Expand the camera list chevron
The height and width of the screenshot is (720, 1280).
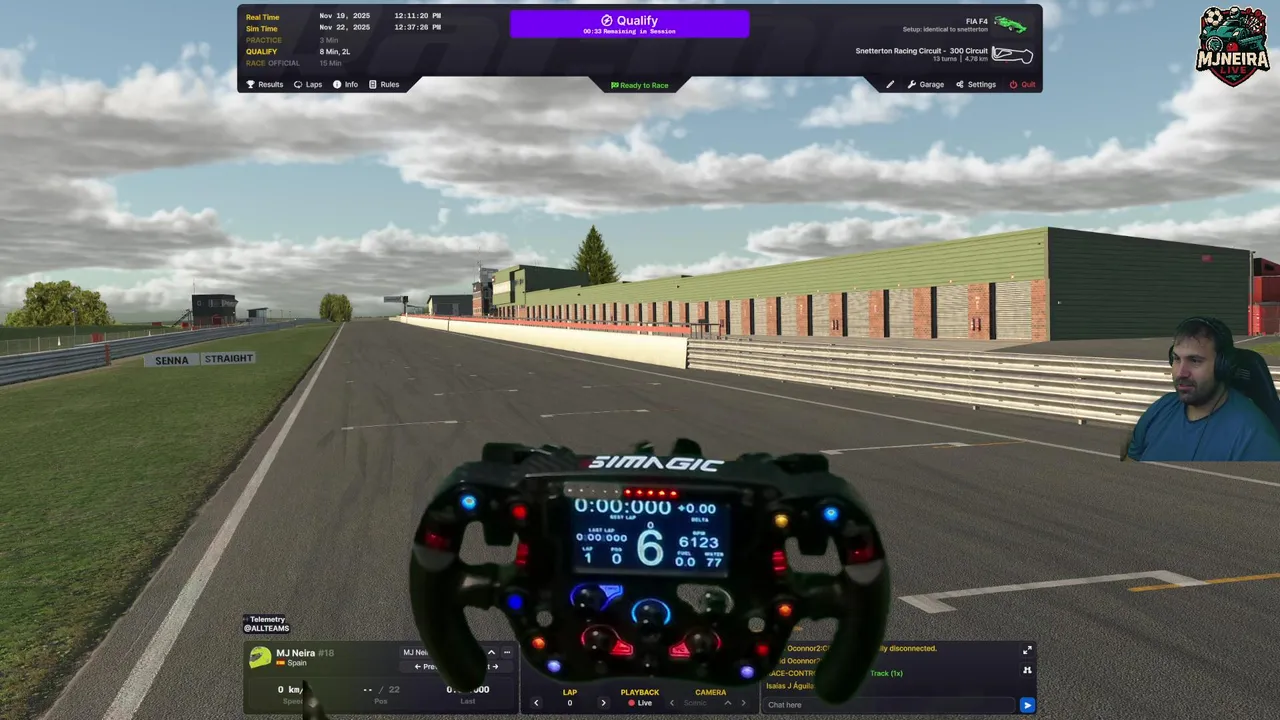(x=727, y=703)
